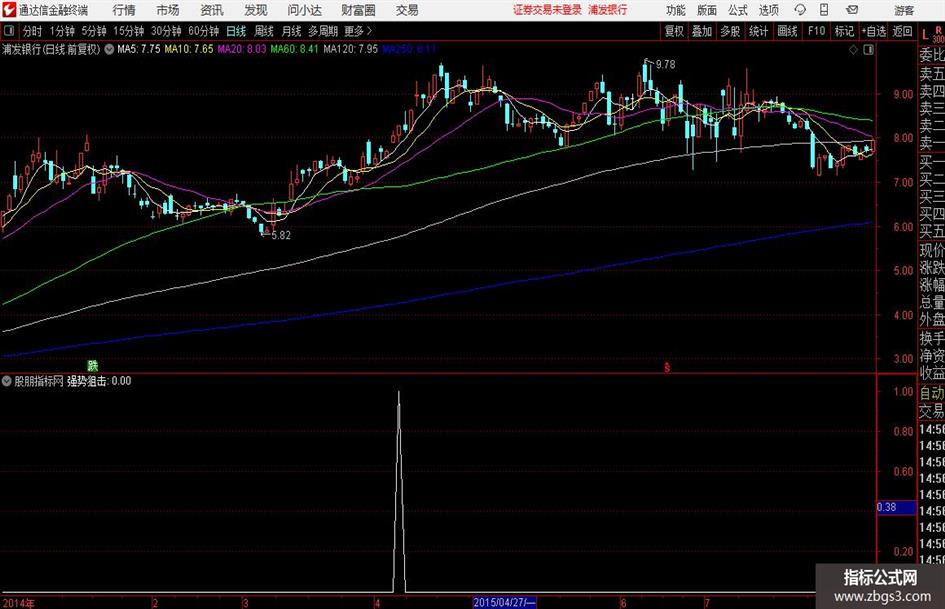The height and width of the screenshot is (609, 945).
Task: Click the MA20: 8.03 indicator value
Action: coord(242,49)
